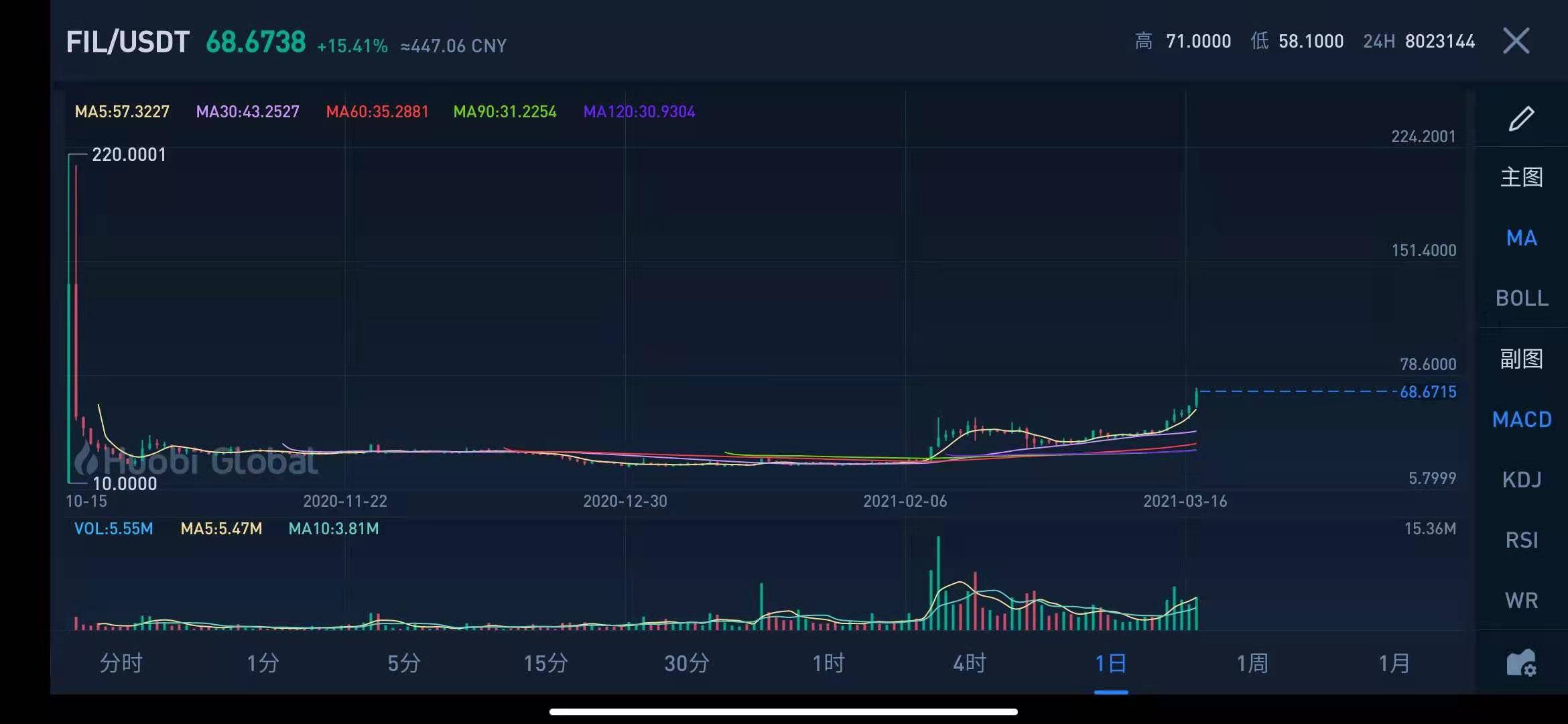This screenshot has height=724, width=1568.
Task: Tap the tallest green volume bar
Action: click(x=938, y=585)
